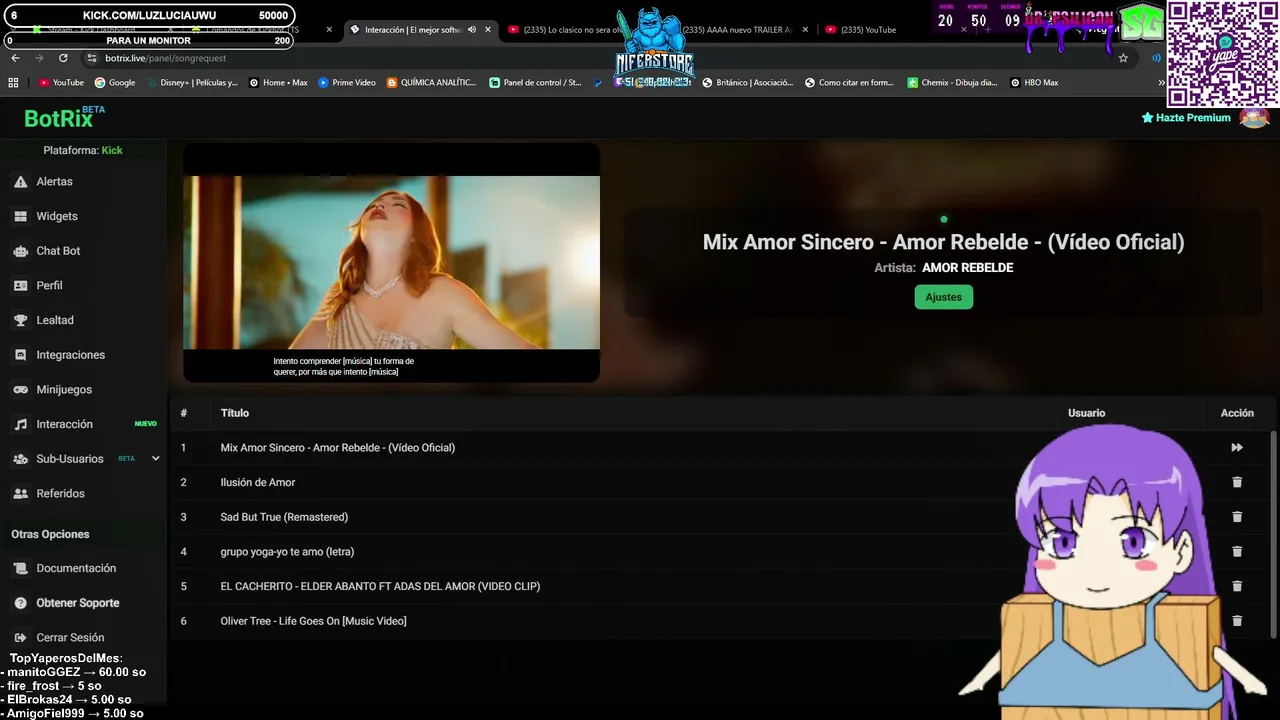Click the address bar showing botrix.live
1280x720 pixels.
pyautogui.click(x=600, y=58)
